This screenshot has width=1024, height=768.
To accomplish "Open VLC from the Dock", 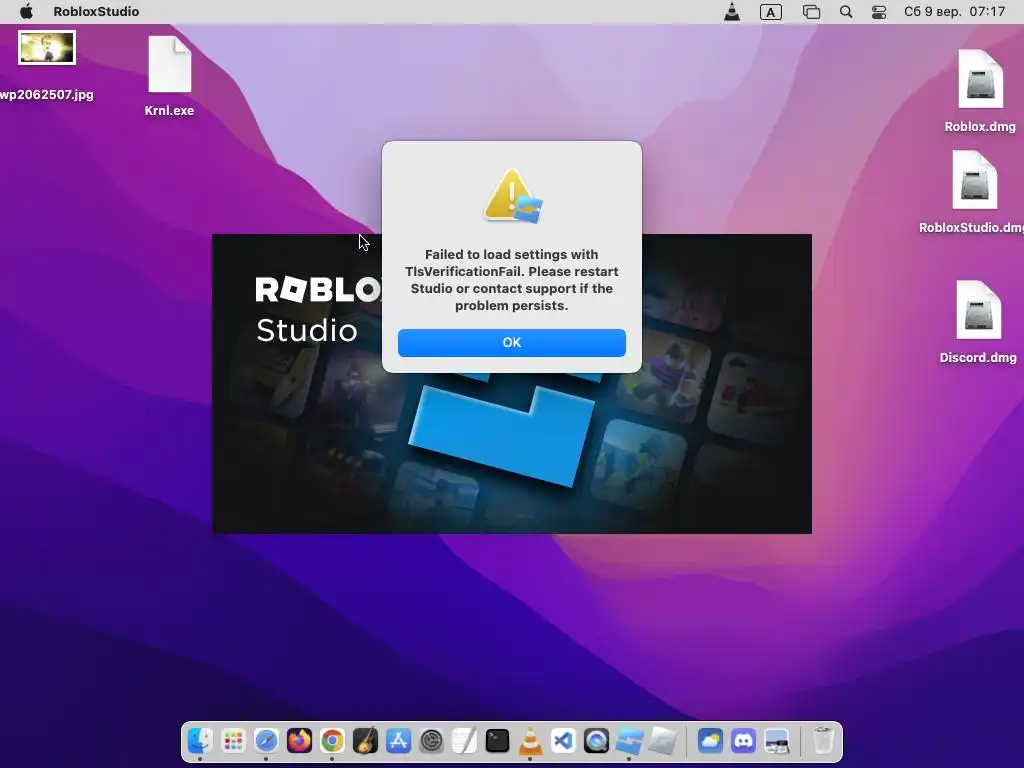I will [530, 741].
